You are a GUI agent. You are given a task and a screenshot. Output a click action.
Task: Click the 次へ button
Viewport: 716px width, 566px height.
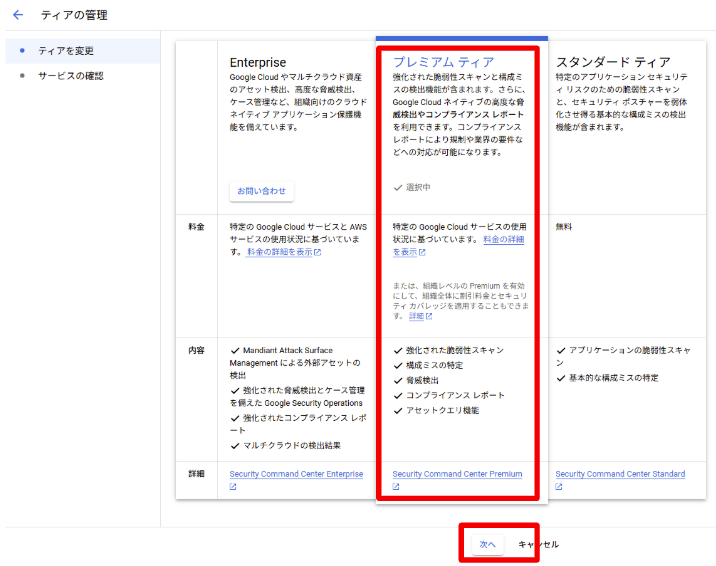pyautogui.click(x=487, y=544)
